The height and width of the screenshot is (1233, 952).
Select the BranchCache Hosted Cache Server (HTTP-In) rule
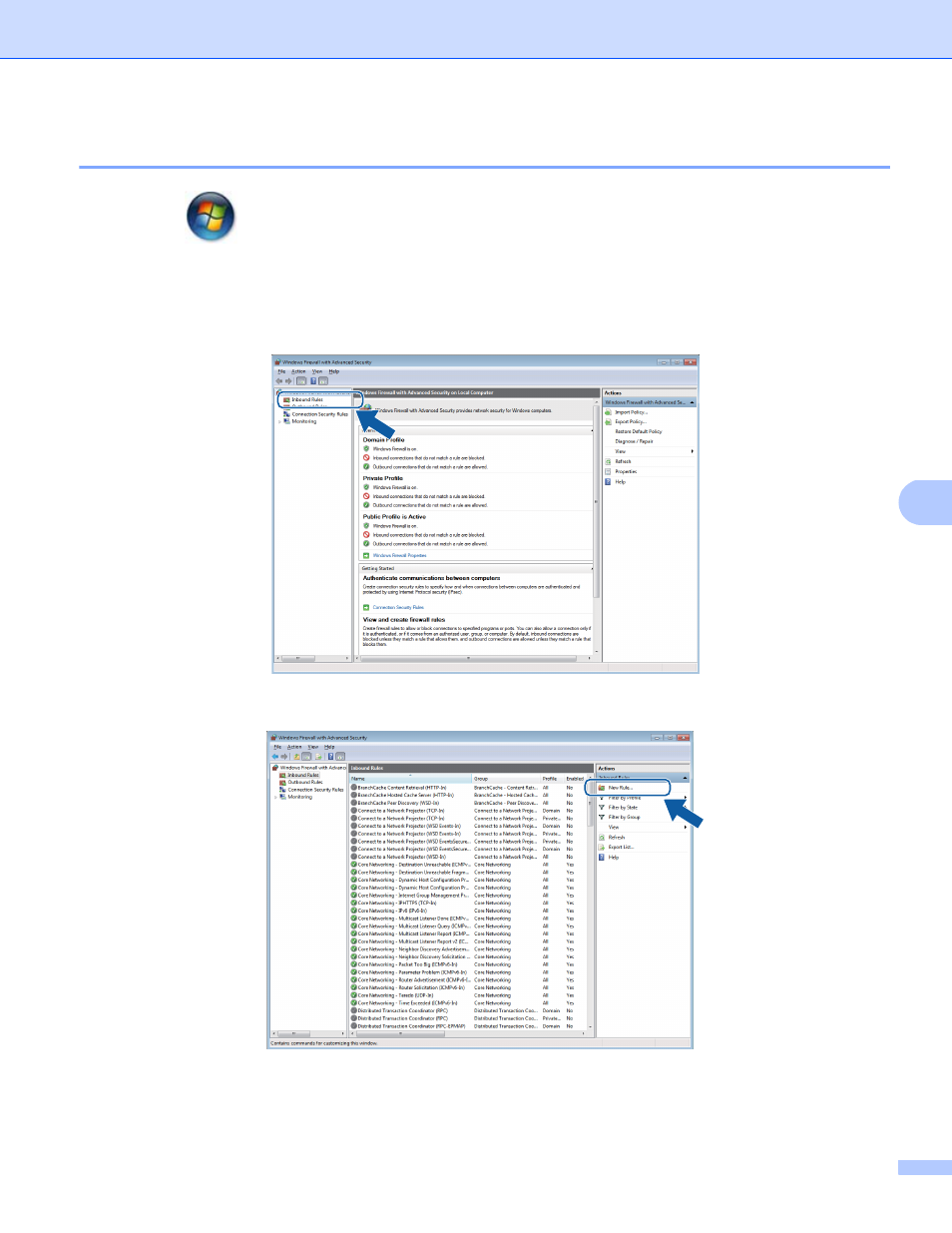[469, 796]
